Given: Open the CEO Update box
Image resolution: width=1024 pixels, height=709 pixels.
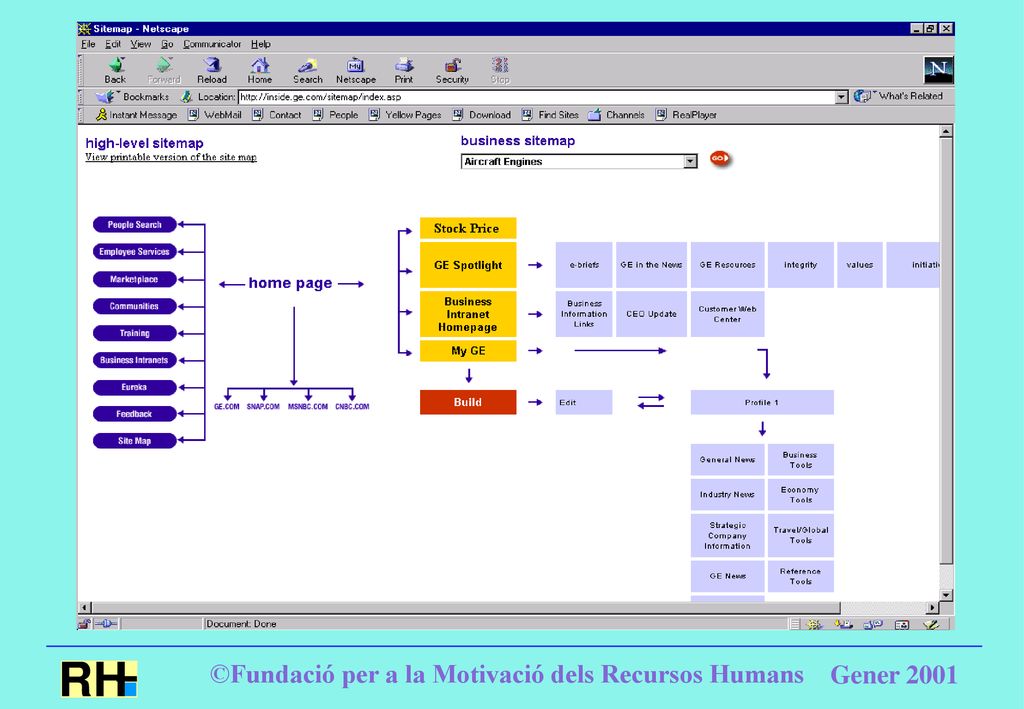Looking at the screenshot, I should (651, 314).
